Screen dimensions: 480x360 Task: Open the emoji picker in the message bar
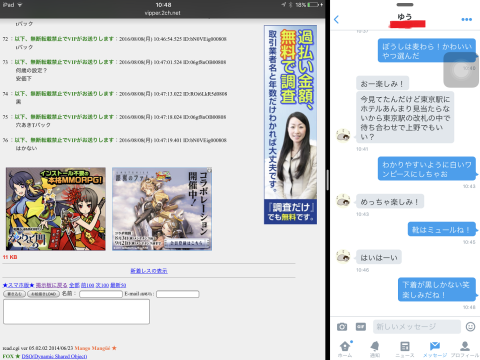pos(470,327)
